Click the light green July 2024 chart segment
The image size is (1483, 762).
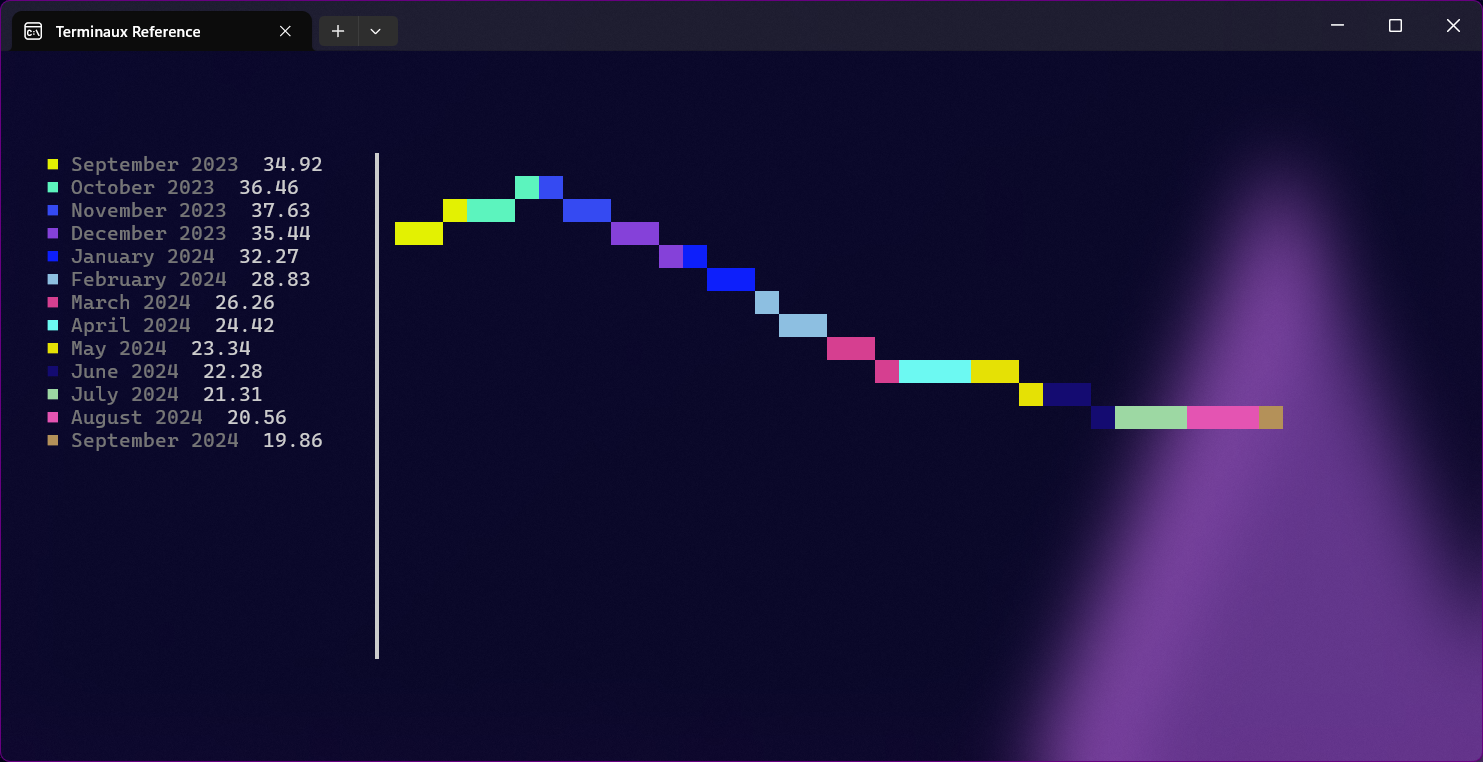tap(1150, 417)
